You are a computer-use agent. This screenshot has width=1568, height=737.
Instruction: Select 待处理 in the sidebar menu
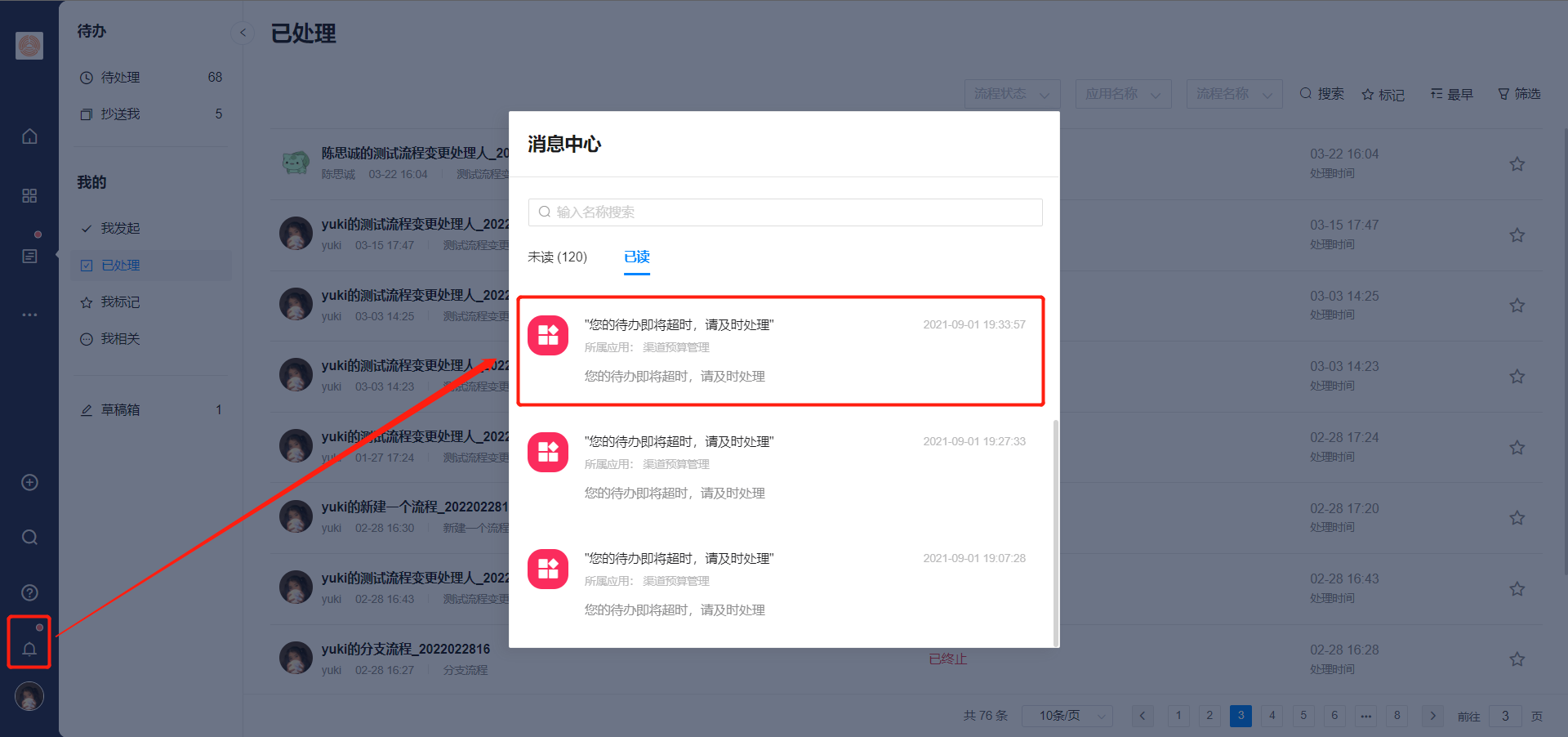pos(120,78)
